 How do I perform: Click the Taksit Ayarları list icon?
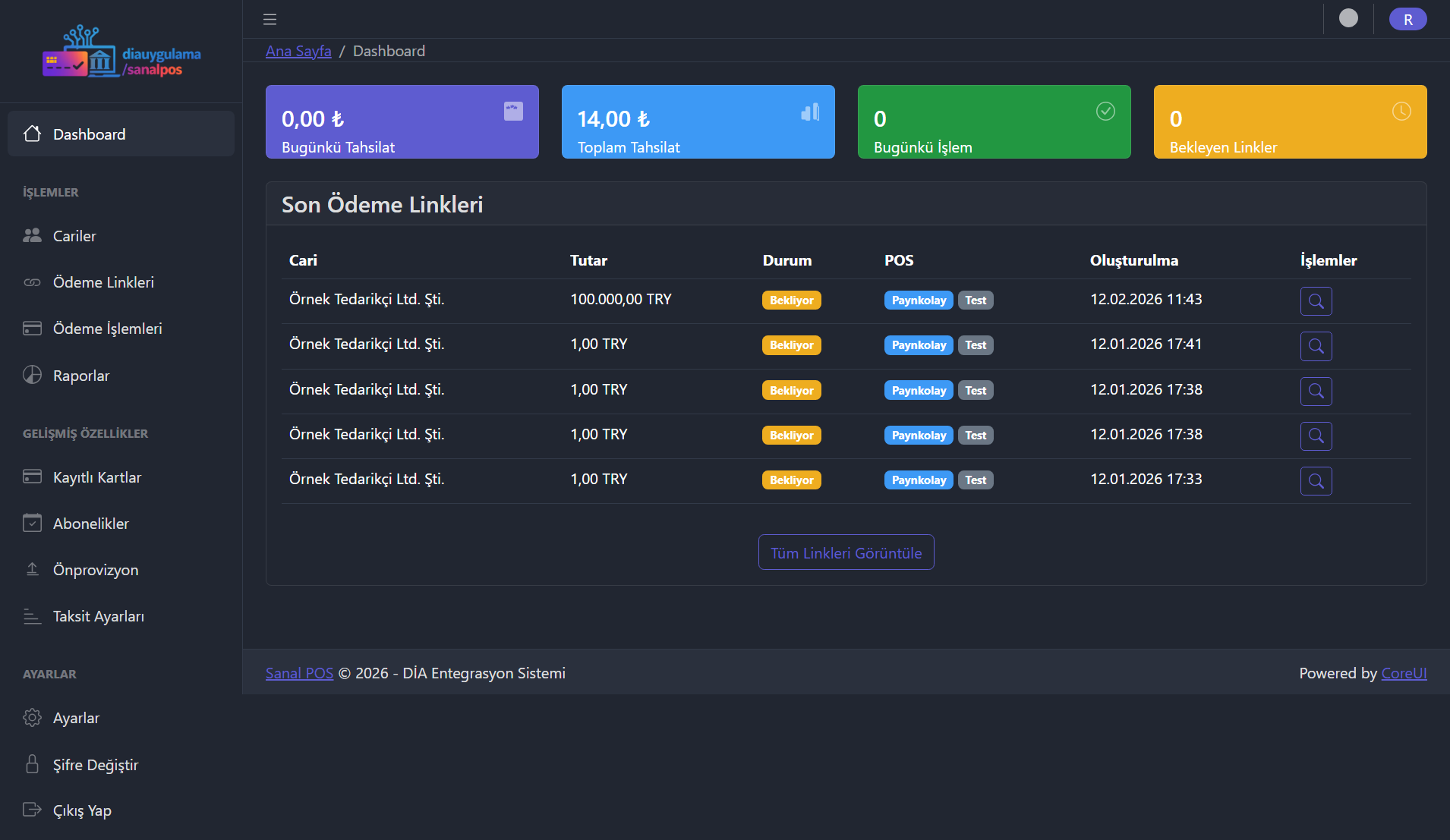coord(32,616)
